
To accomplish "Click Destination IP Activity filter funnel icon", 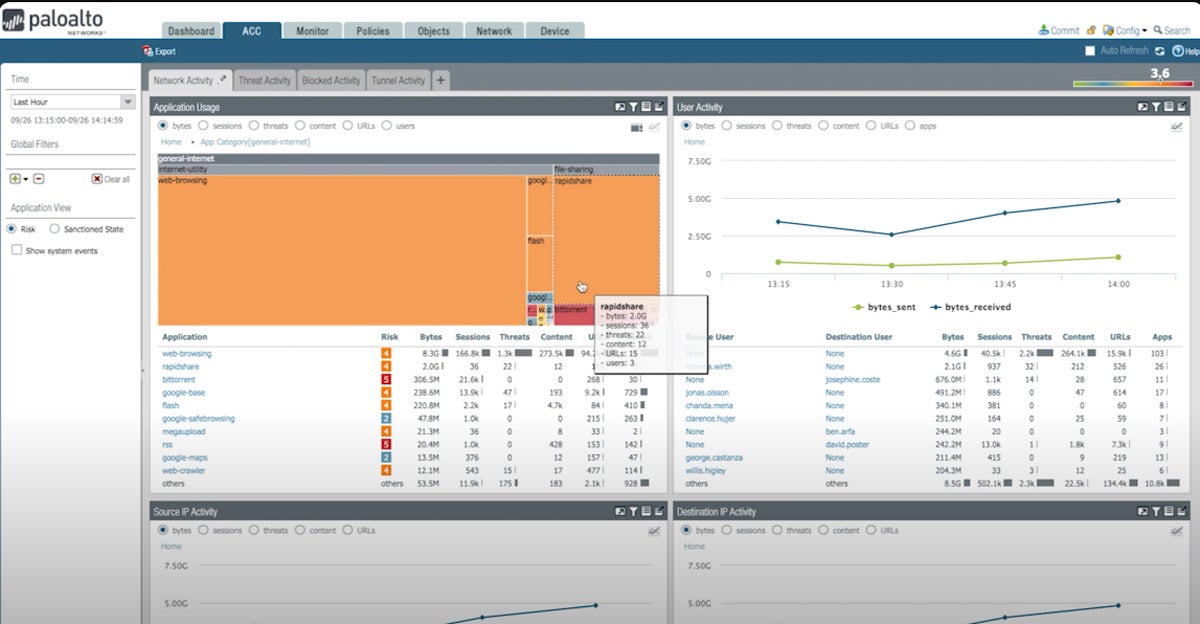I will [1156, 511].
